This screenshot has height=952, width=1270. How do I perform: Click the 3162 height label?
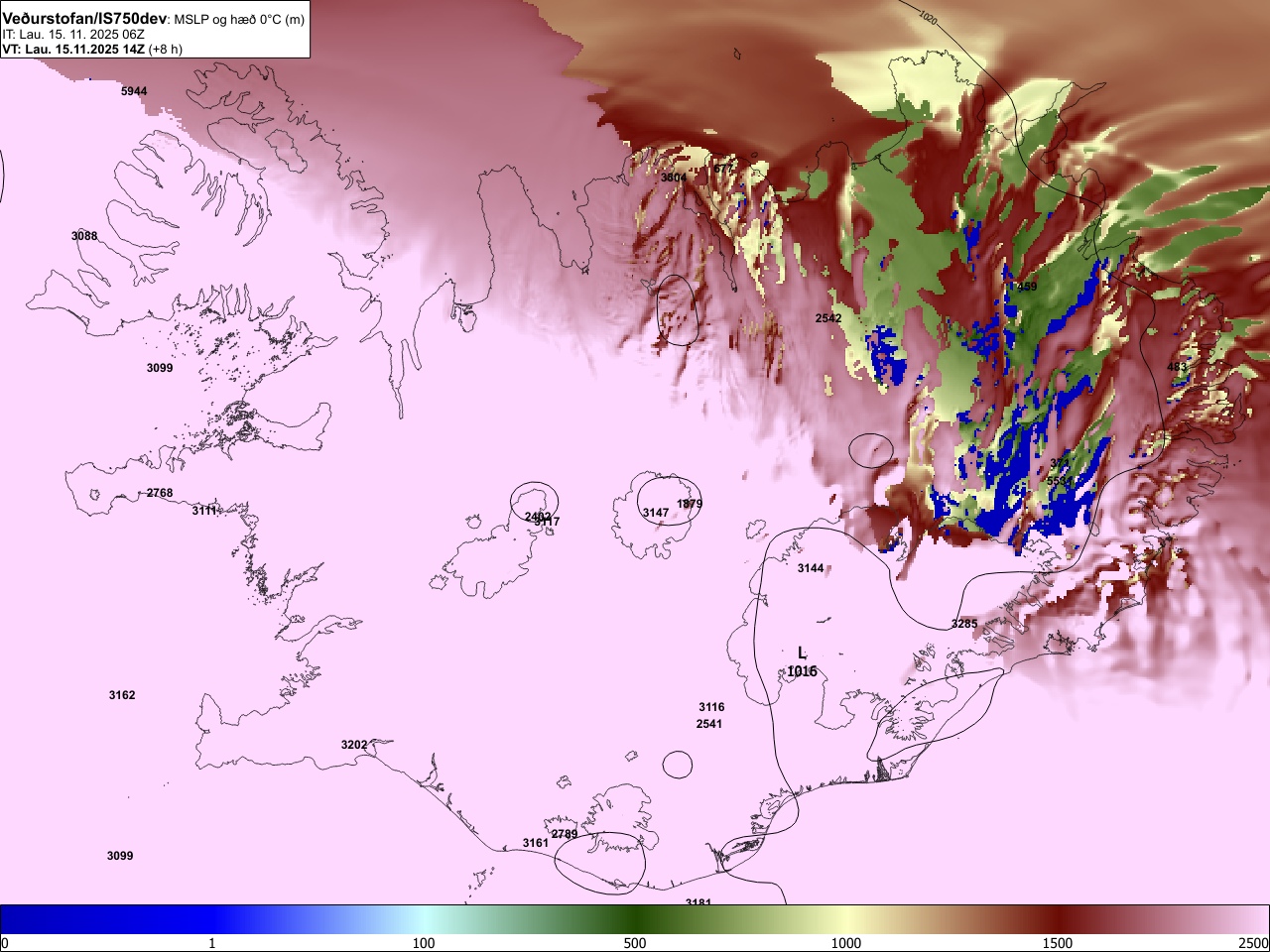(122, 695)
